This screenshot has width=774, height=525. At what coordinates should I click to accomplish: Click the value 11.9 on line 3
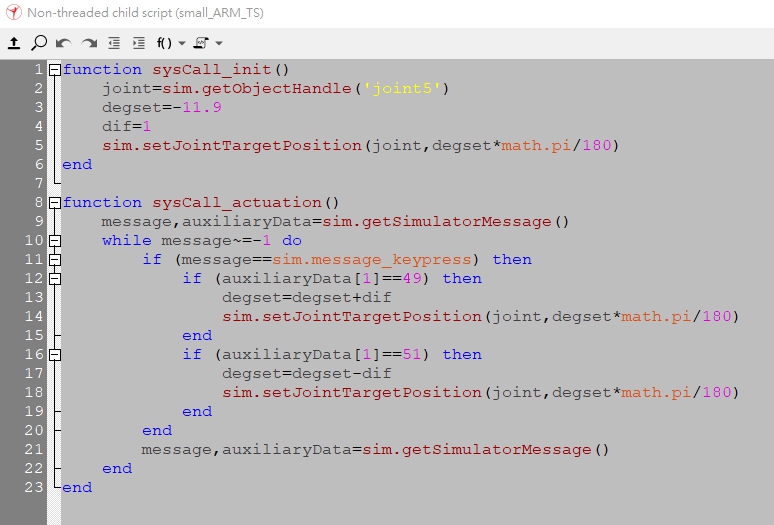(x=202, y=108)
